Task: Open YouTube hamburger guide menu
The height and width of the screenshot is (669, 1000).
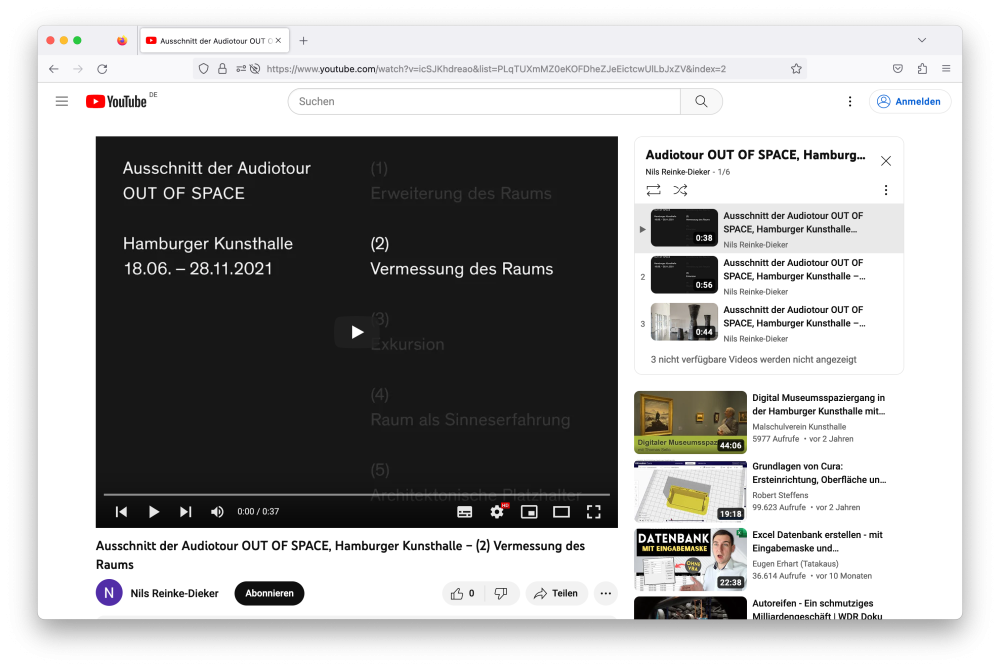Action: coord(62,101)
